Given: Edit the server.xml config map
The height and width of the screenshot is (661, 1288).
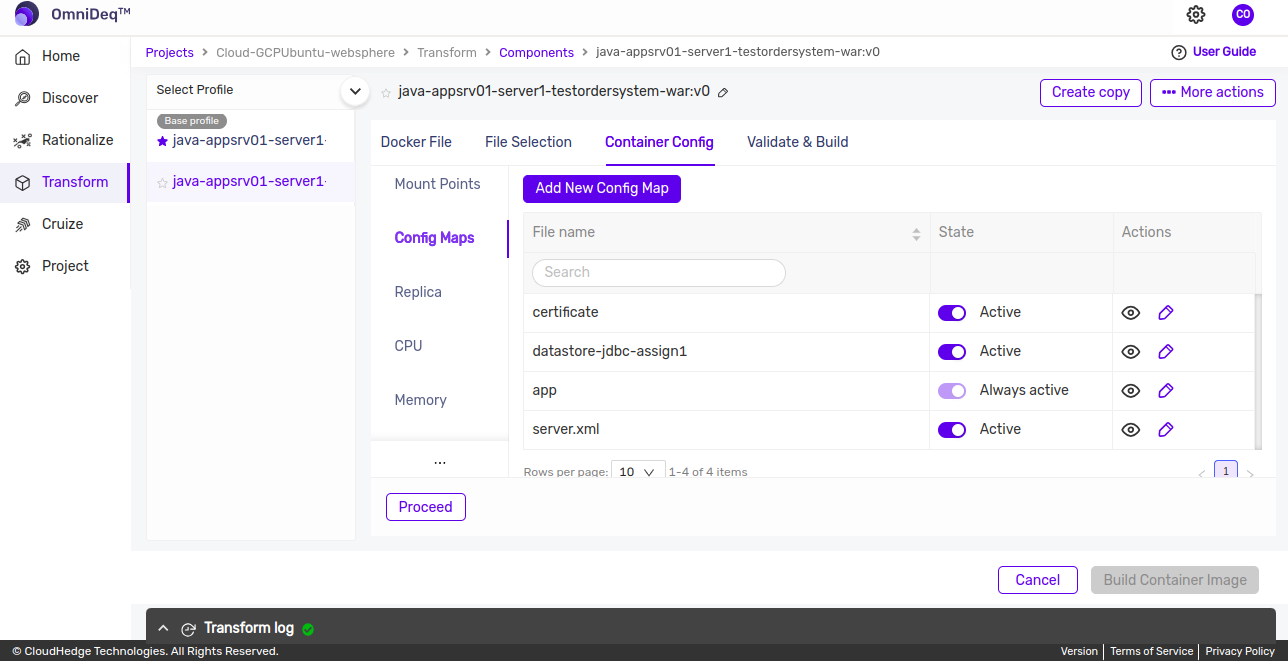Looking at the screenshot, I should point(1165,430).
